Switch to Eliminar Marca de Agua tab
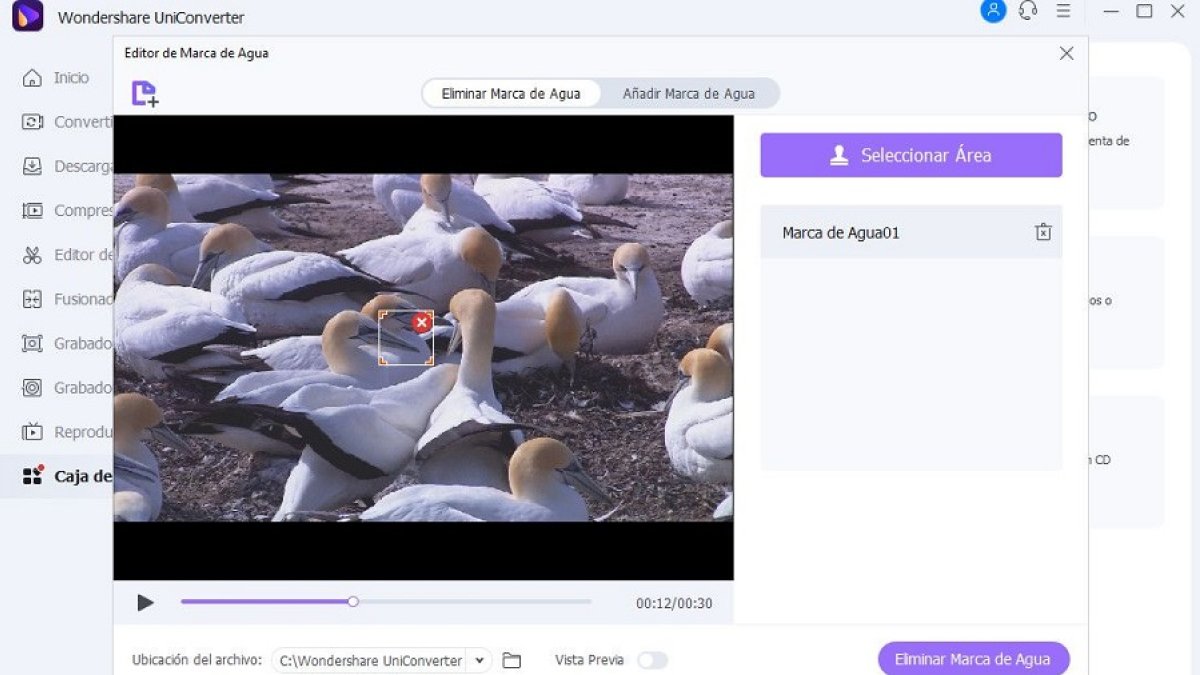The width and height of the screenshot is (1200, 675). tap(511, 93)
